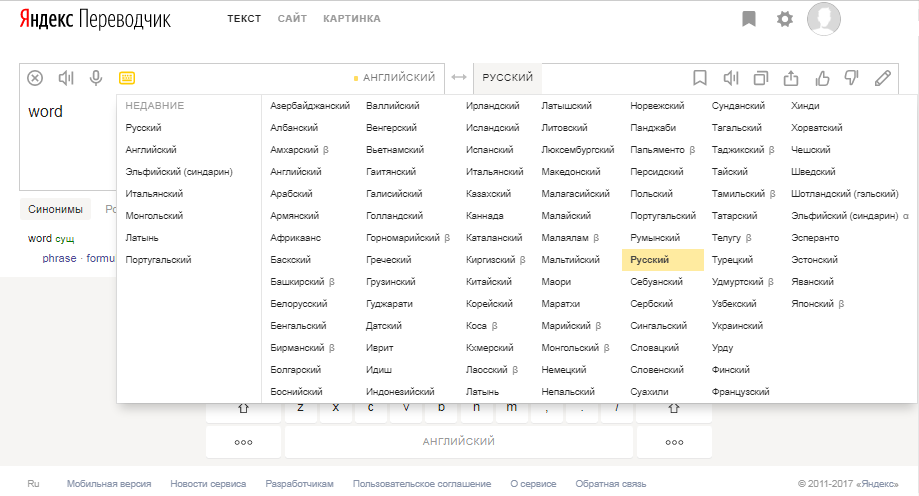The height and width of the screenshot is (496, 919).
Task: Open settings with the gear icon
Action: [785, 19]
